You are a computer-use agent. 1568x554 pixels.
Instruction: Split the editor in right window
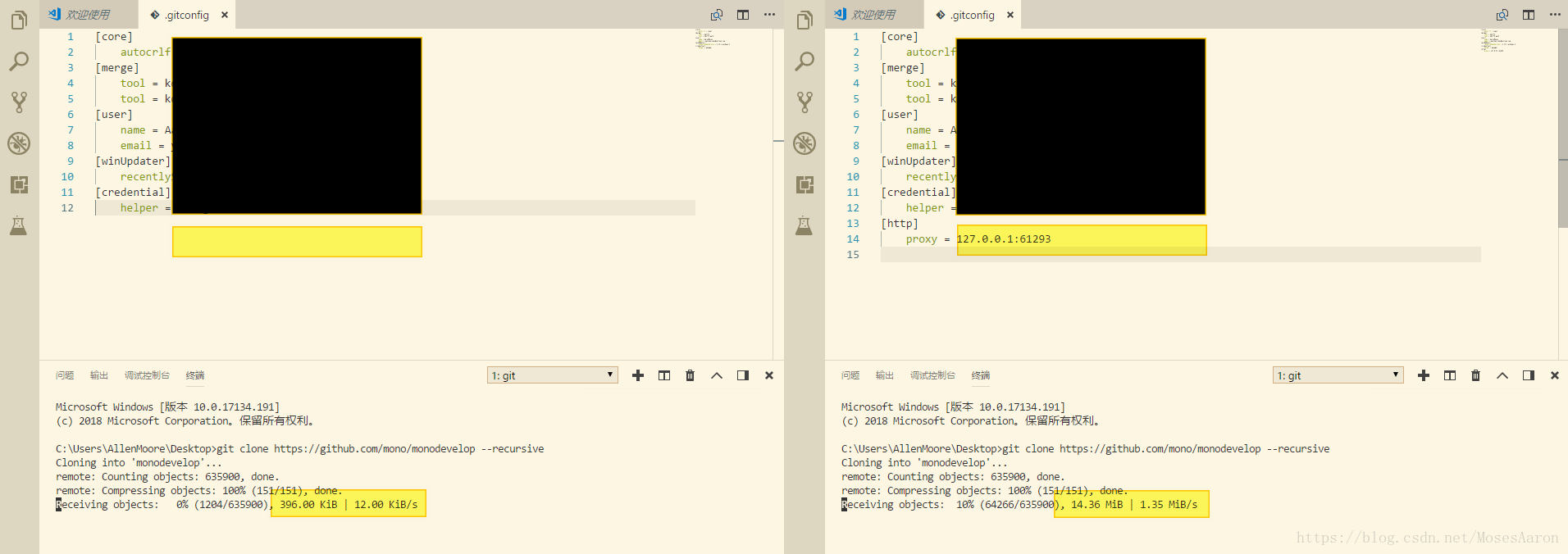click(x=1529, y=15)
